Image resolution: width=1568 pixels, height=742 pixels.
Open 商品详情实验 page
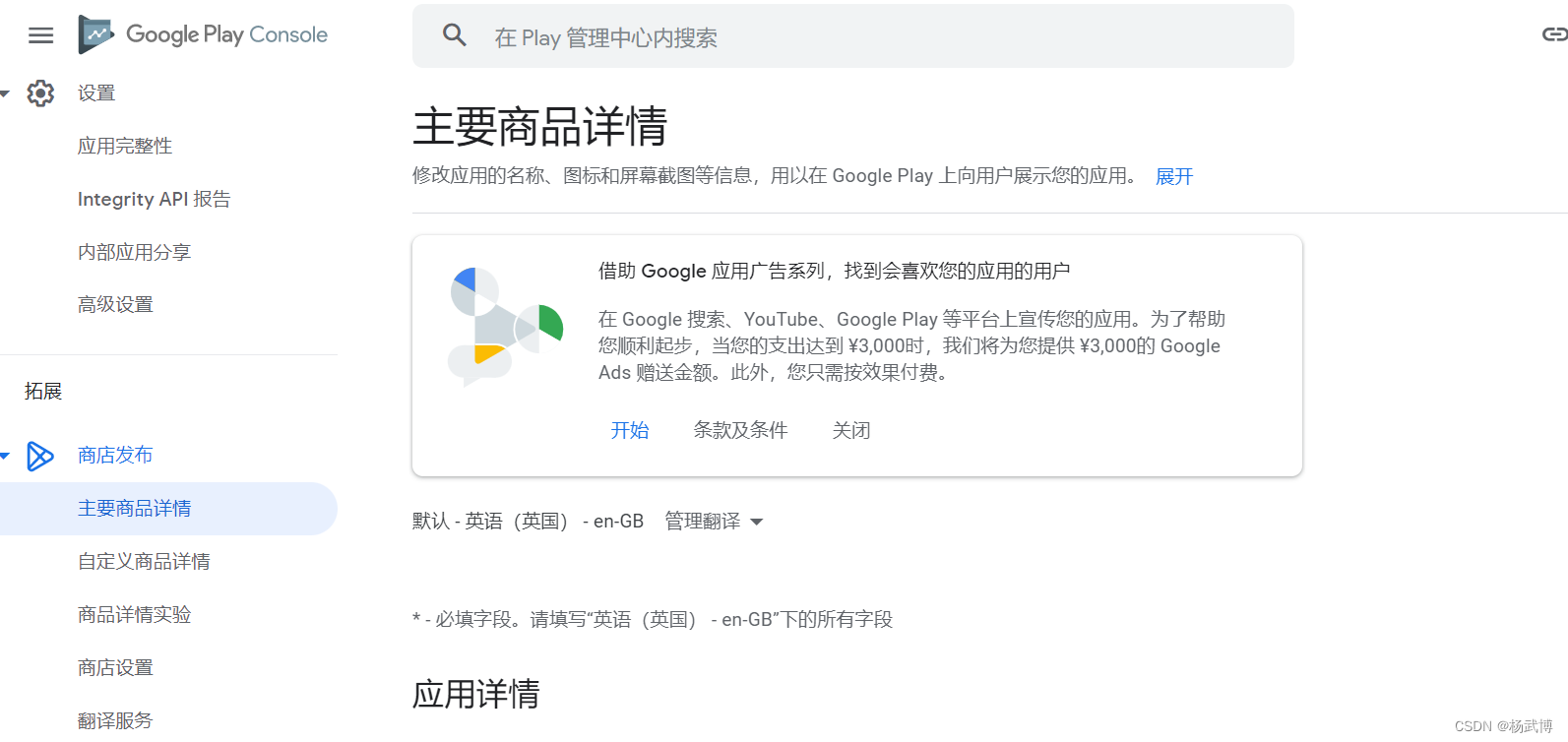click(x=135, y=614)
